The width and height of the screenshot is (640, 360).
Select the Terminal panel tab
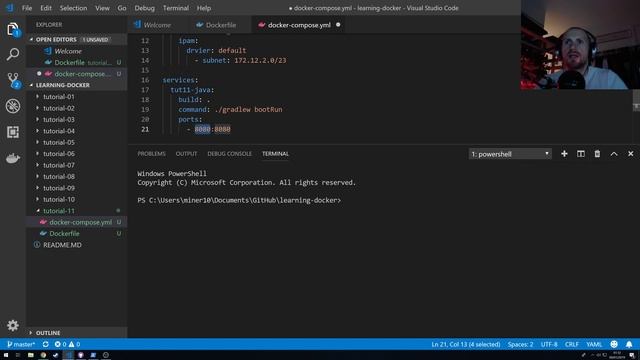pyautogui.click(x=275, y=154)
